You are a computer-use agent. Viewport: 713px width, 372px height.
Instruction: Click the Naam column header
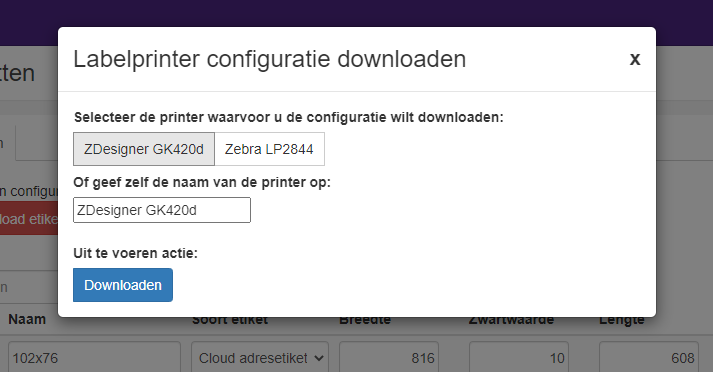(x=27, y=320)
